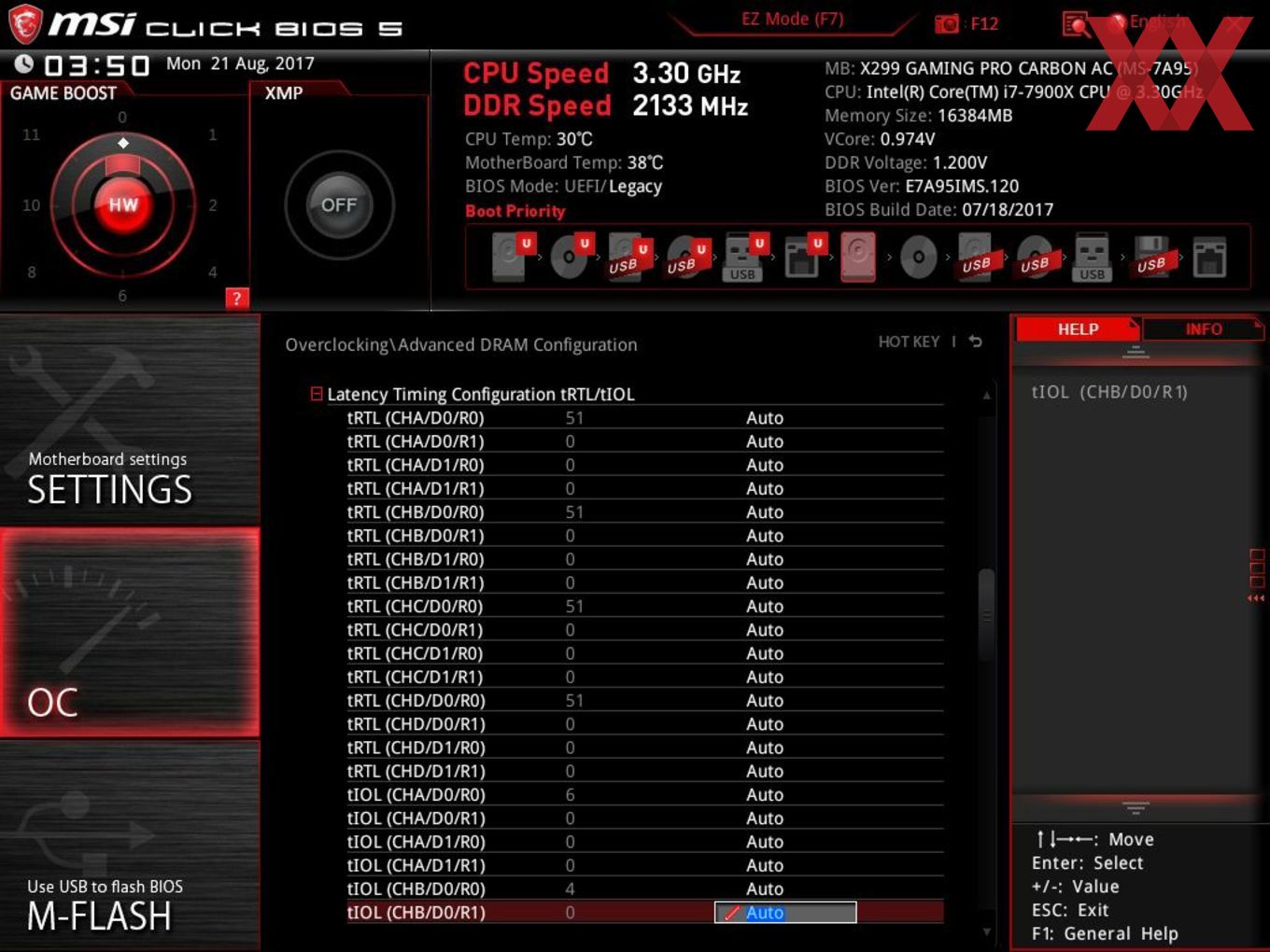
Task: Open the HELP tab
Action: [1078, 329]
